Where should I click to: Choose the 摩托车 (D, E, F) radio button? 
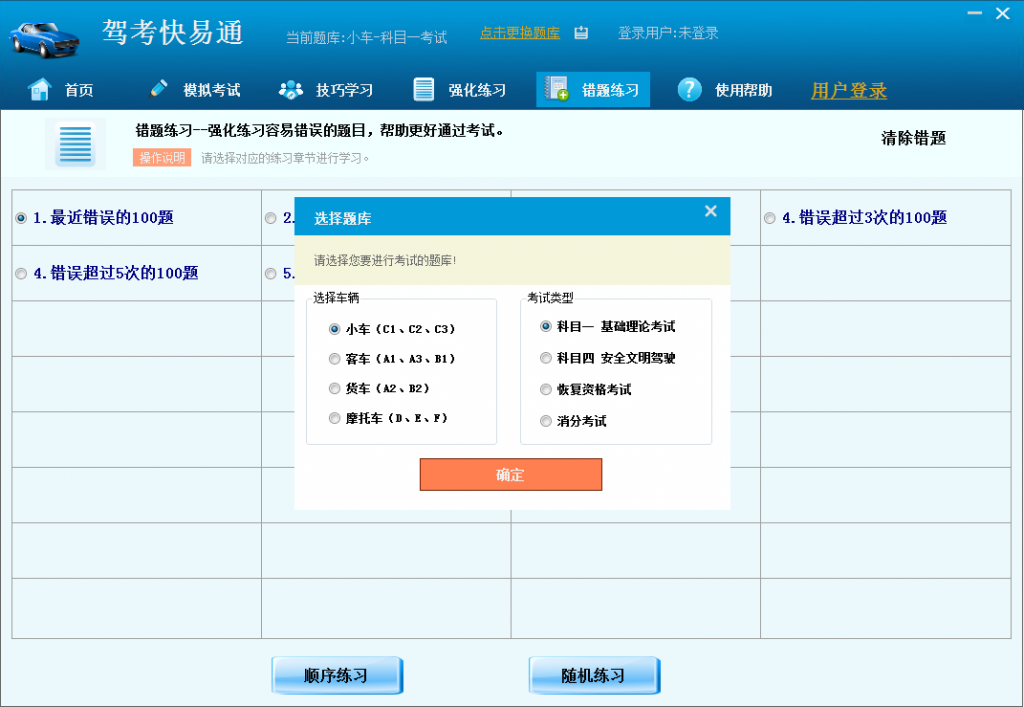point(335,419)
